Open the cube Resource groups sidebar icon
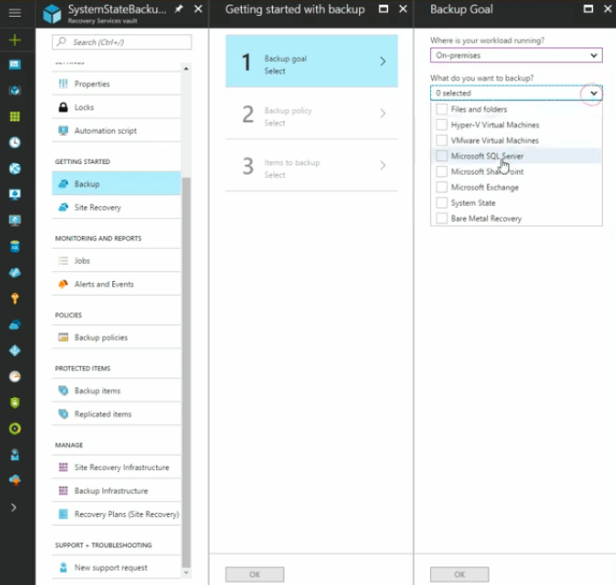 [x=15, y=90]
